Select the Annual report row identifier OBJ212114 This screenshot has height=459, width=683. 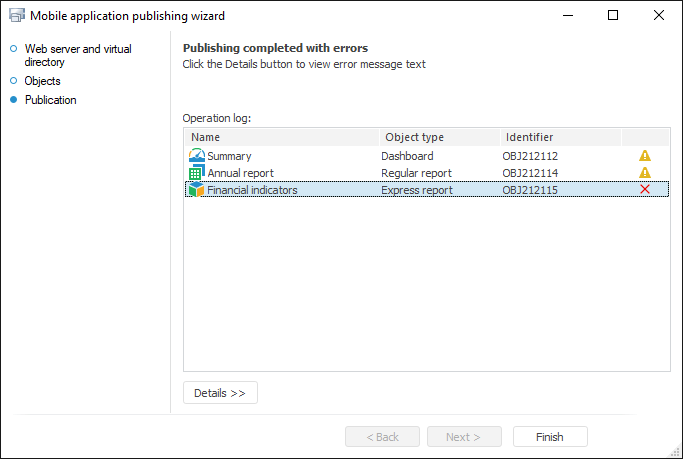click(530, 173)
